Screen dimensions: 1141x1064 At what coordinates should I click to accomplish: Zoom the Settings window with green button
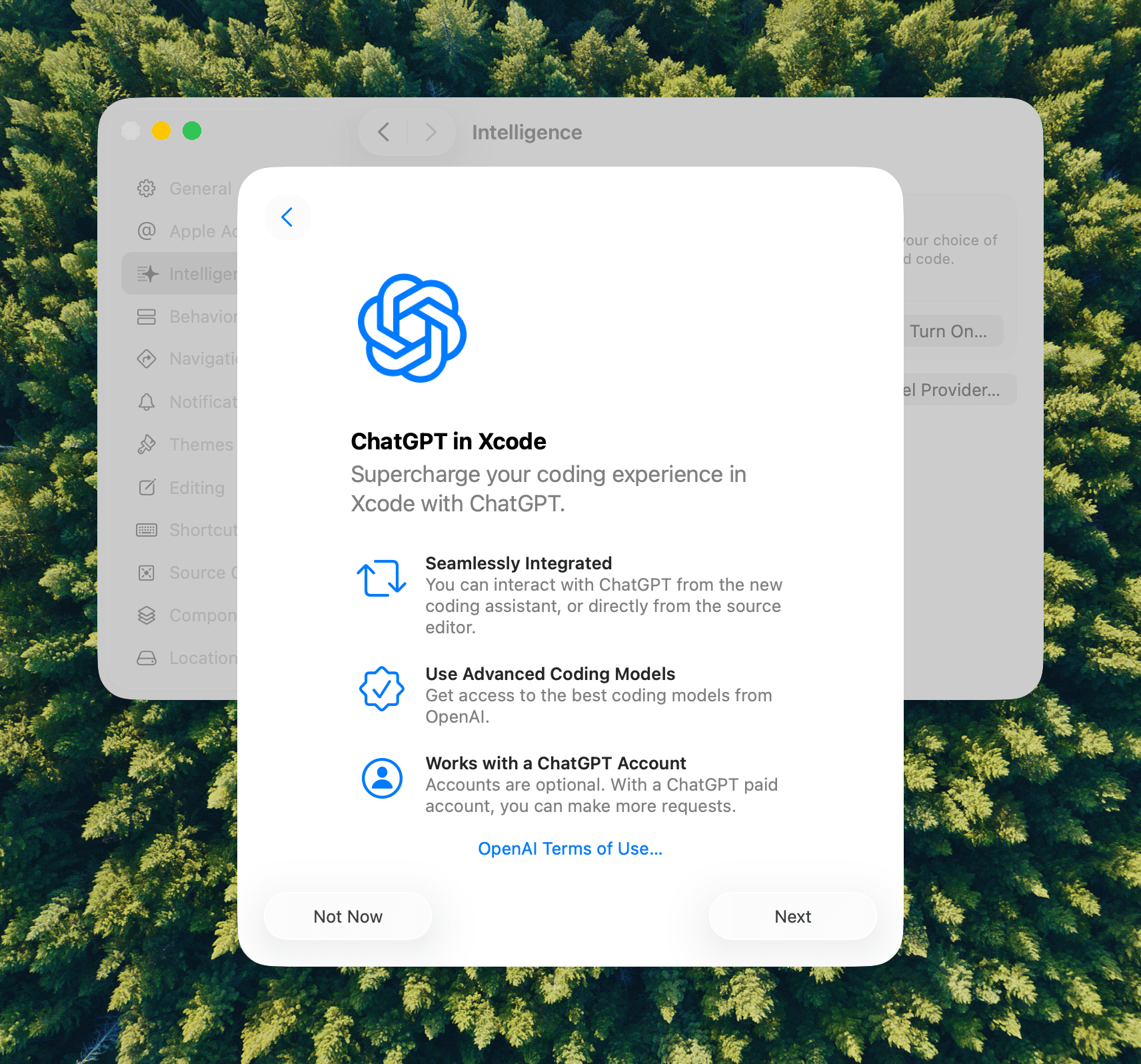coord(192,131)
